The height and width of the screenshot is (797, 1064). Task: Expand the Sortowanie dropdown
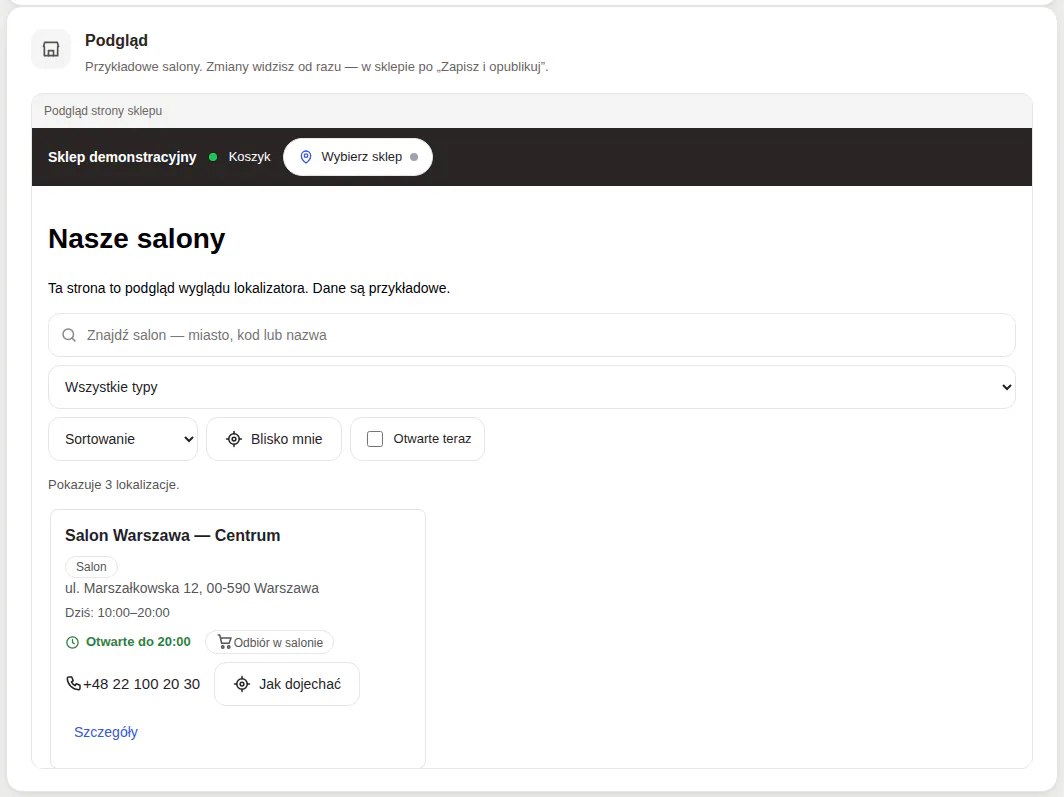(123, 439)
